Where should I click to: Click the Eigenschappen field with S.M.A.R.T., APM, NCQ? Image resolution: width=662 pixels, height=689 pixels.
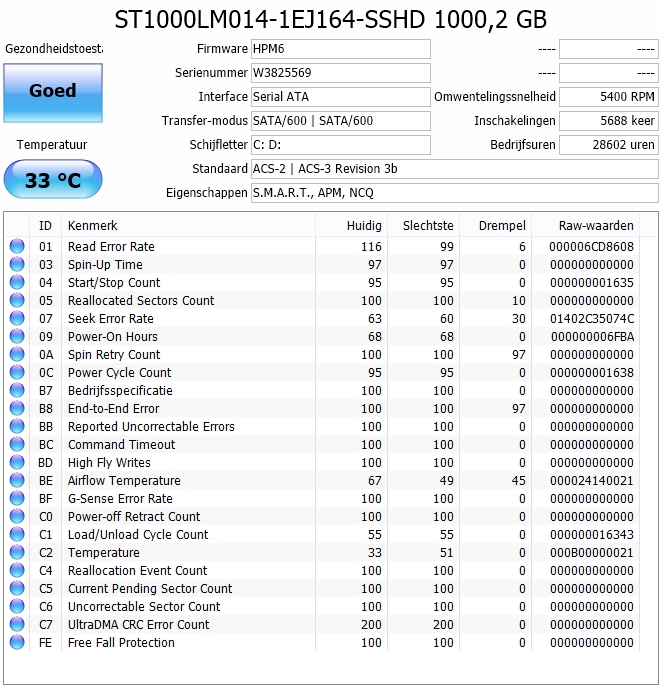pyautogui.click(x=454, y=193)
